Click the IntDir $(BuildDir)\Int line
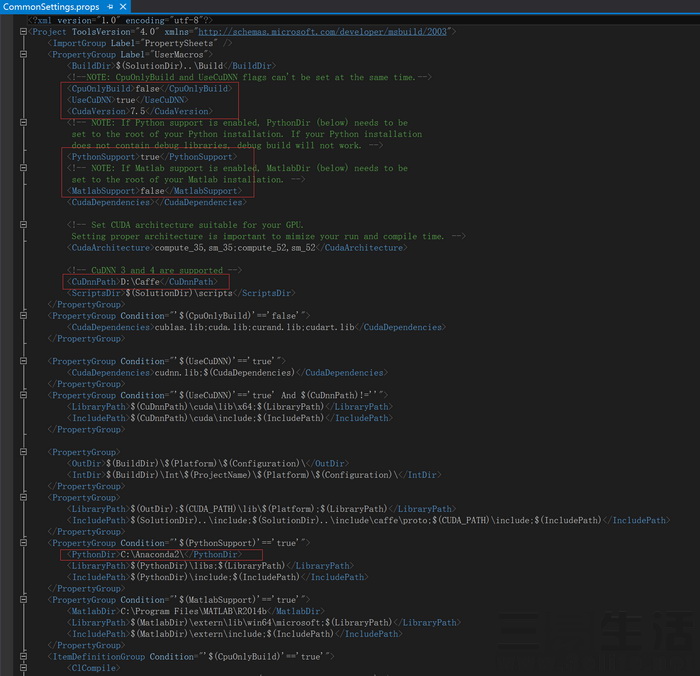700x676 pixels. 254,475
